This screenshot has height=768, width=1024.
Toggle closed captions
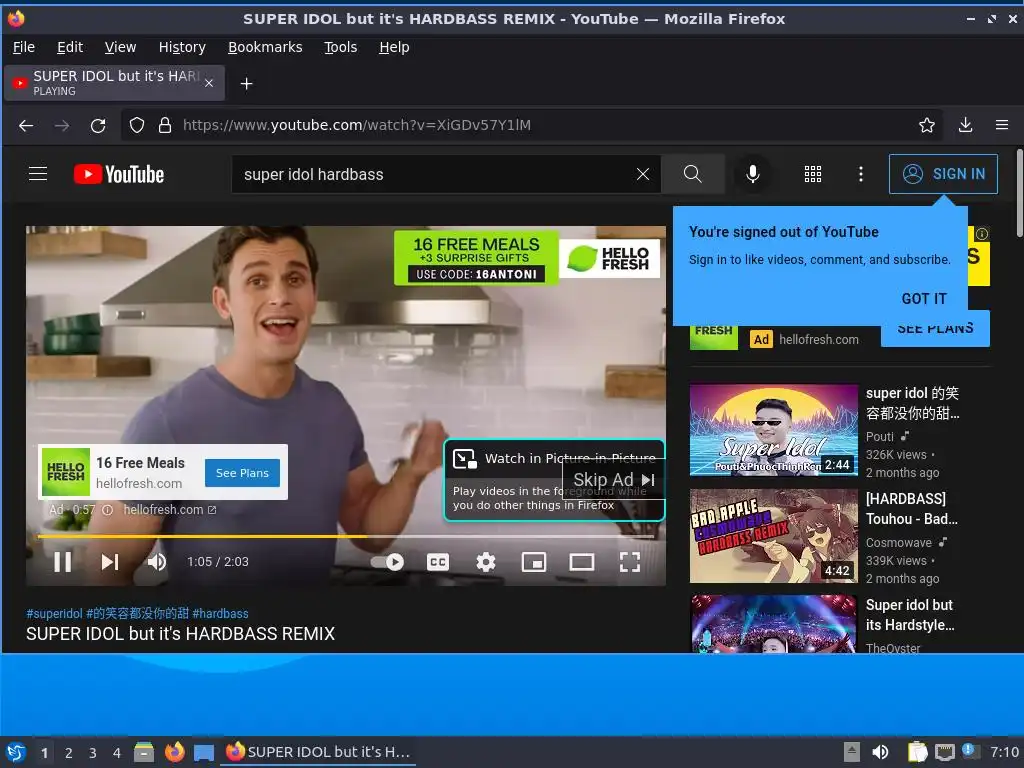tap(438, 562)
